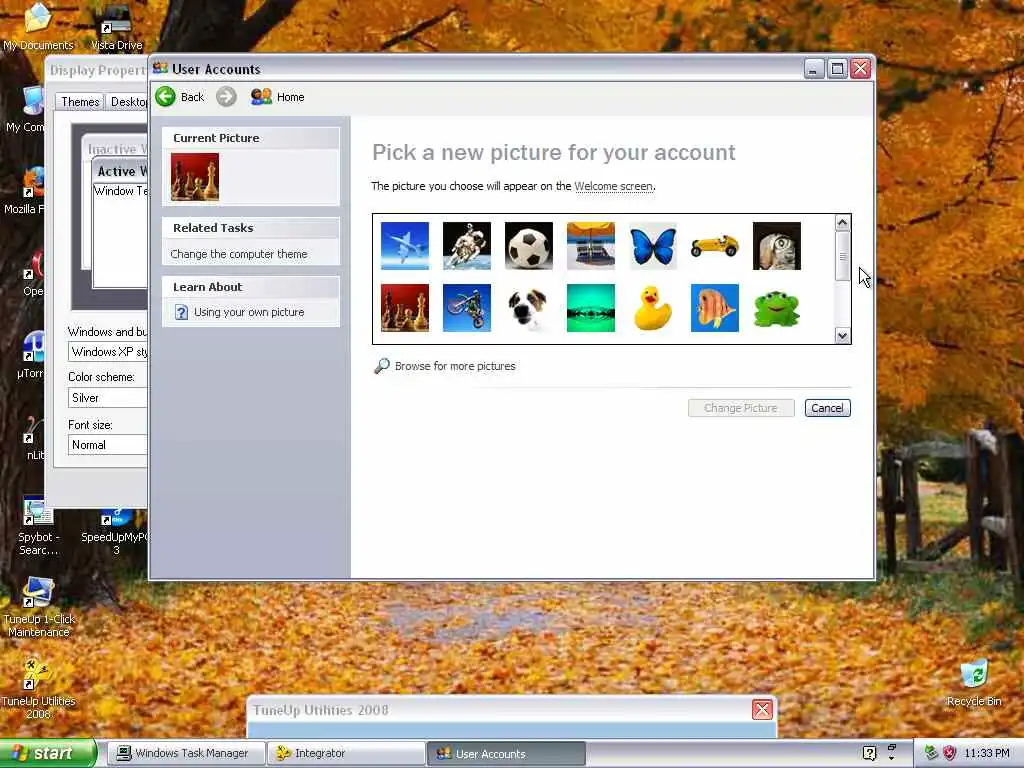Select the green frog picture
This screenshot has width=1024, height=768.
tap(777, 308)
